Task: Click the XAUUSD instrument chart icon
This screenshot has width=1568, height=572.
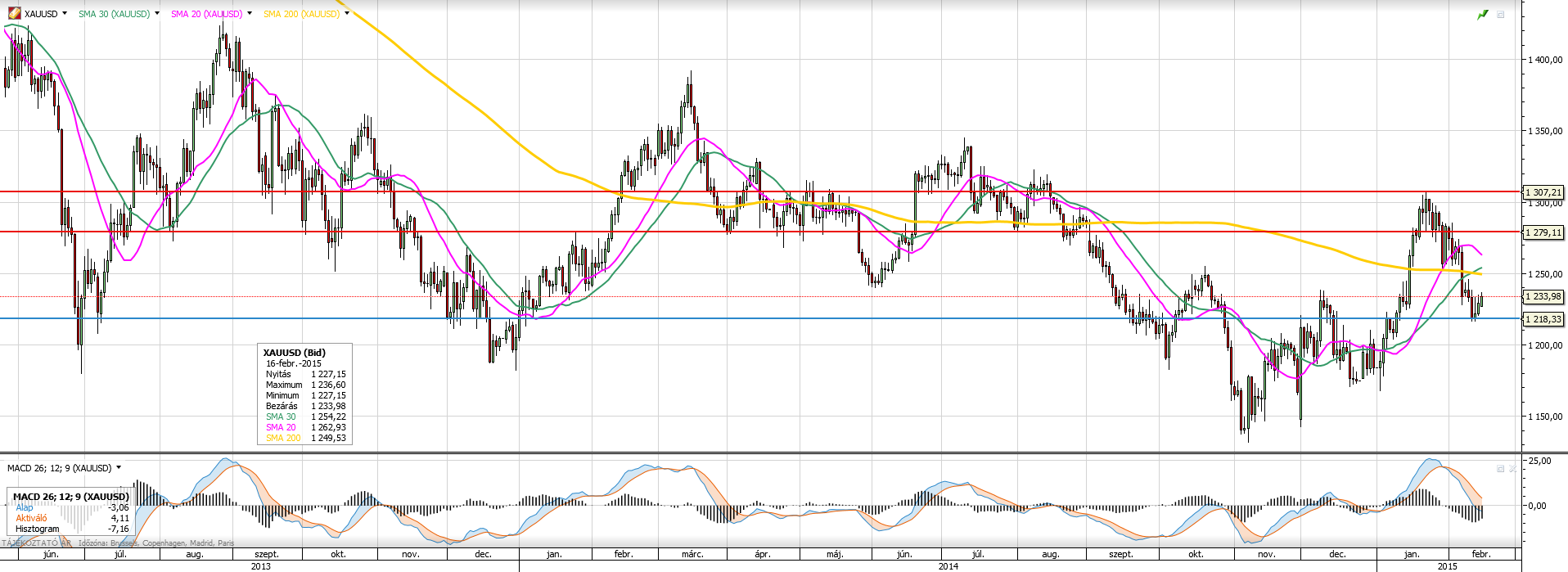Action: (14, 13)
